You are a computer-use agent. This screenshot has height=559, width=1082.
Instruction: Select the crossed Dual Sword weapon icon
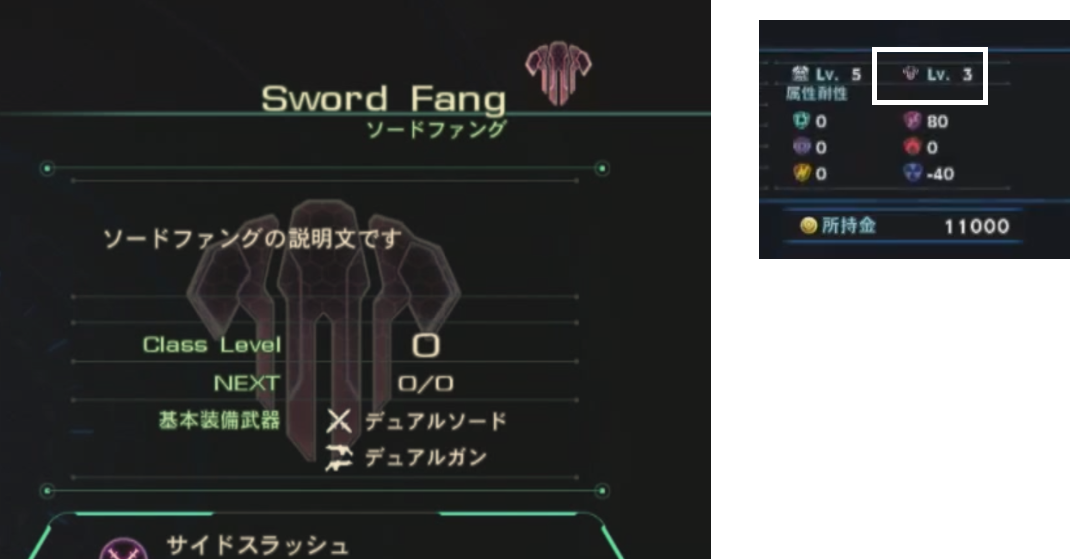[x=339, y=421]
